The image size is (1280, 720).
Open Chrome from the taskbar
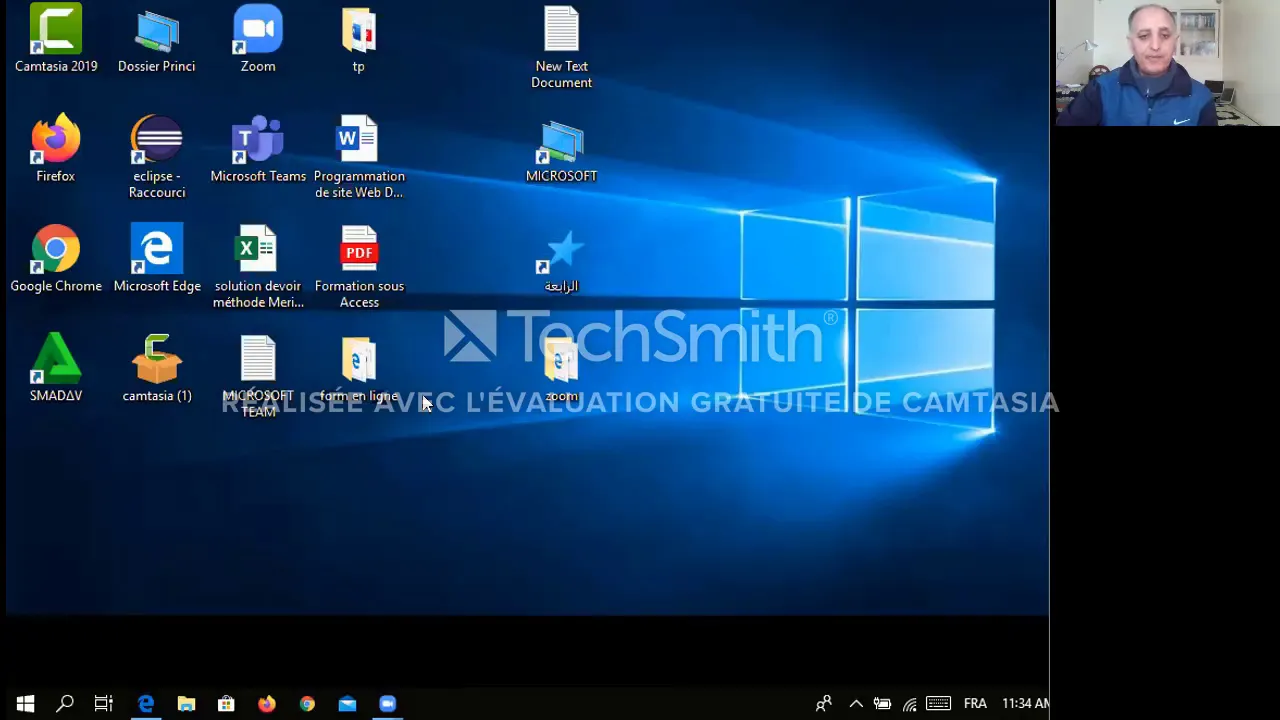(x=307, y=704)
